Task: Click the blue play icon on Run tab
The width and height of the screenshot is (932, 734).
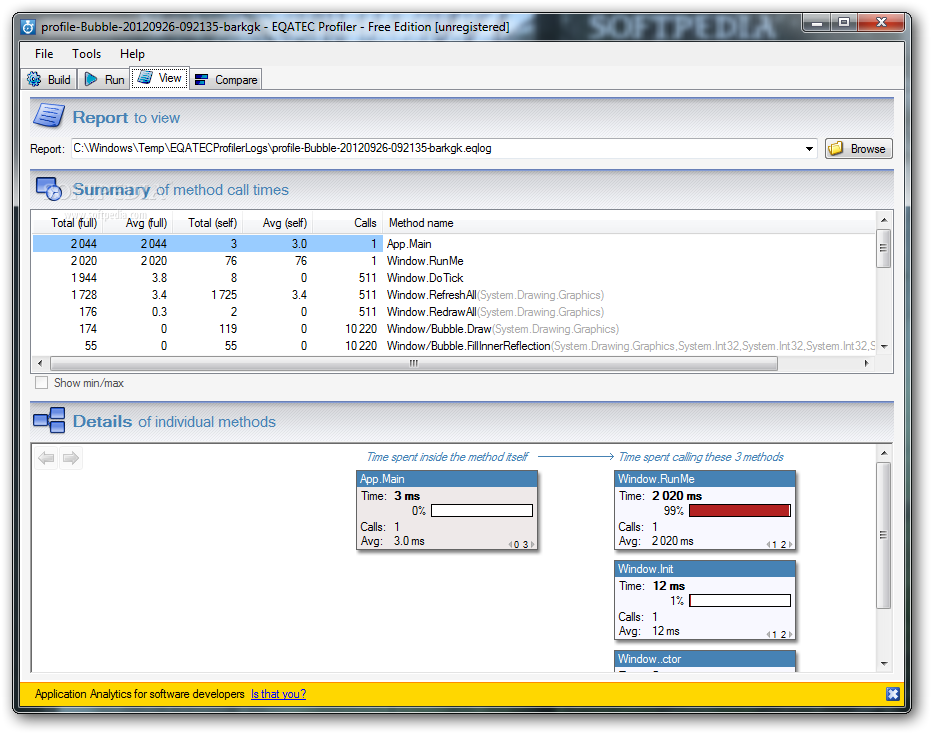Action: pyautogui.click(x=90, y=79)
